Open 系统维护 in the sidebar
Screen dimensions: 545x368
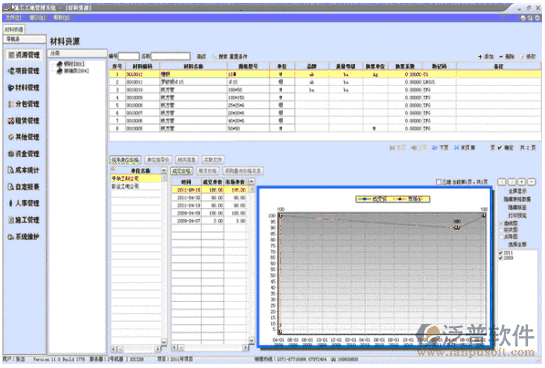(24, 237)
